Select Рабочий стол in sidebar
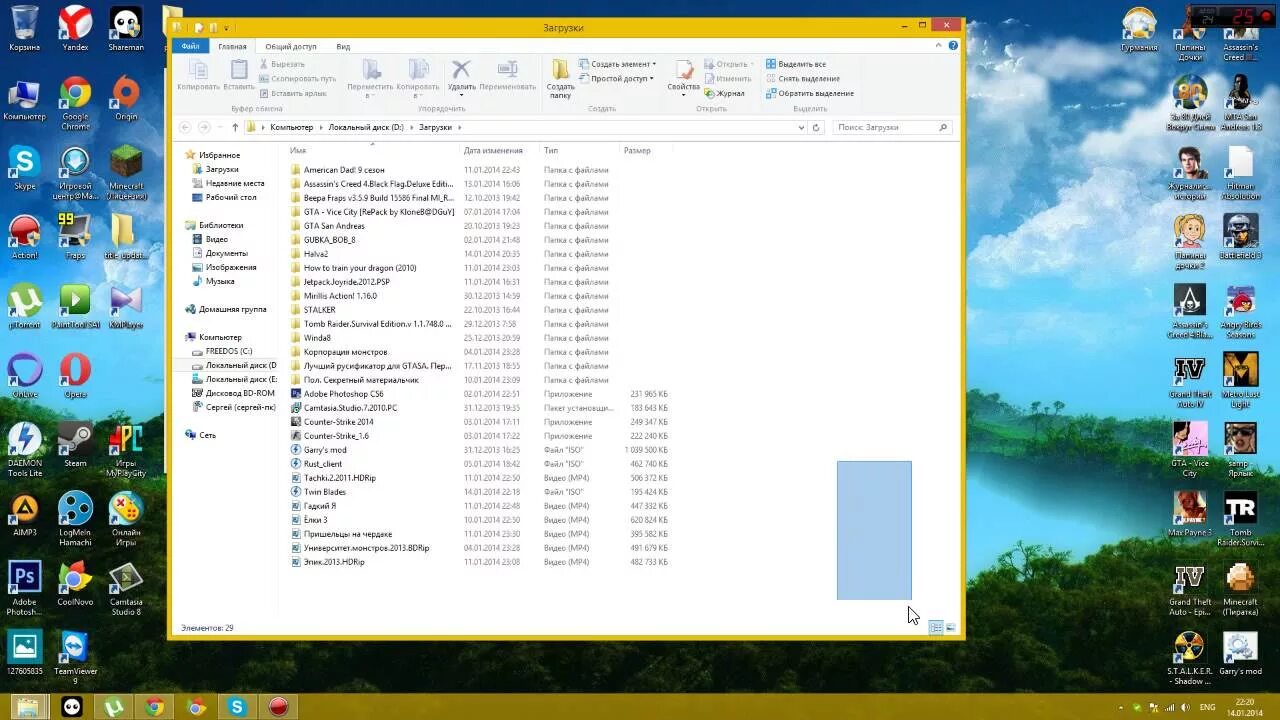Screen dimensions: 1280x720 tap(231, 197)
